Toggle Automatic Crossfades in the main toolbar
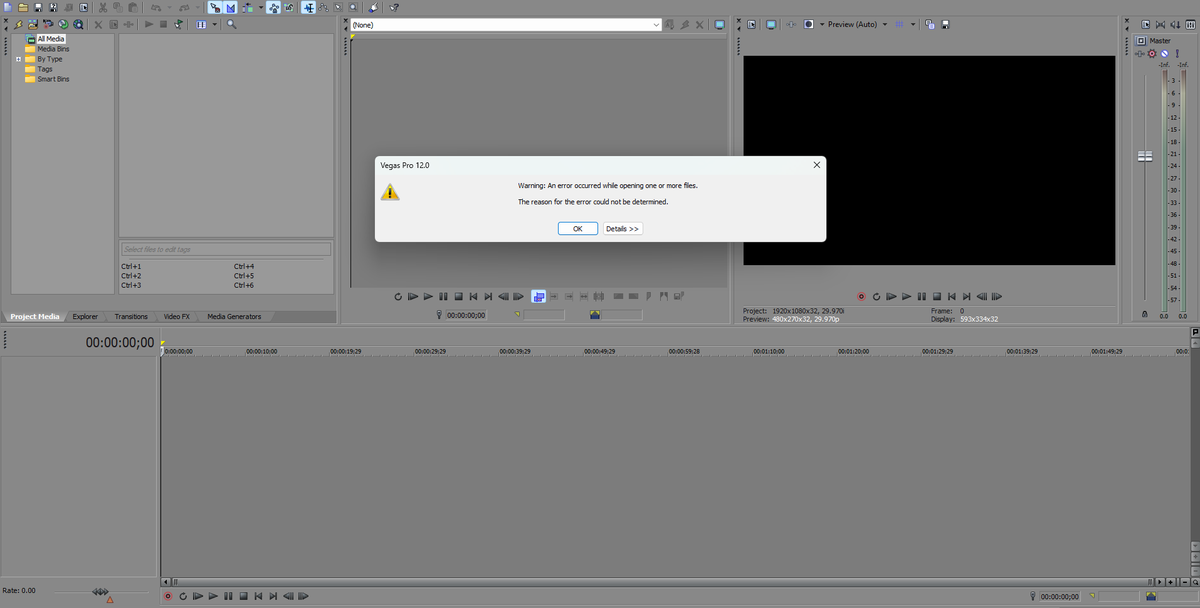This screenshot has height=608, width=1200. tap(231, 7)
